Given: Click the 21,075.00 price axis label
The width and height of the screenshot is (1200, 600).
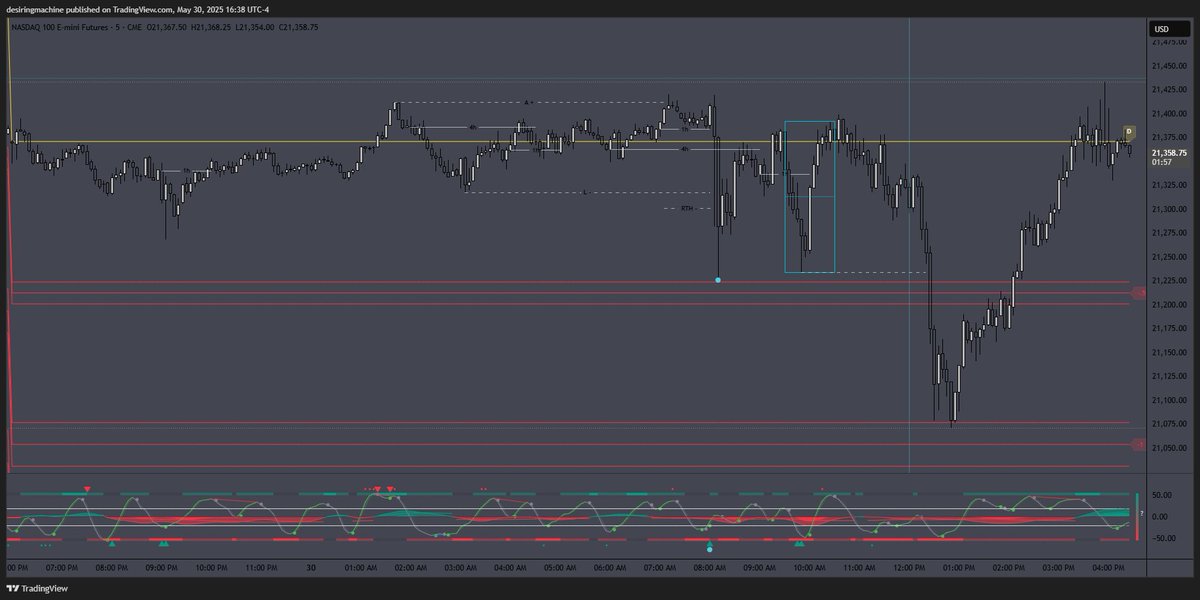Looking at the screenshot, I should [x=1171, y=424].
